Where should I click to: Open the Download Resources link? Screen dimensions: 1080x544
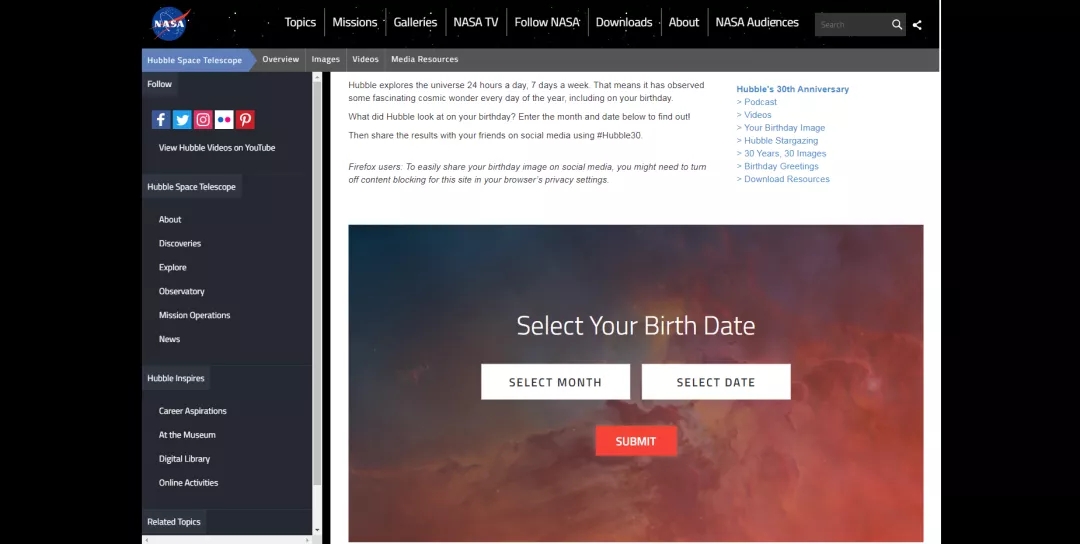coord(787,179)
